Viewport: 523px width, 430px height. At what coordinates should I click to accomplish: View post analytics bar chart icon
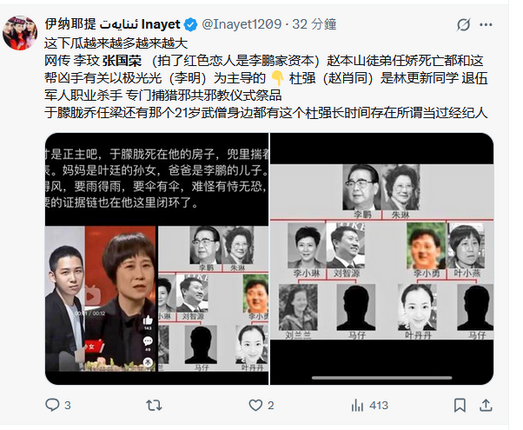click(x=357, y=405)
